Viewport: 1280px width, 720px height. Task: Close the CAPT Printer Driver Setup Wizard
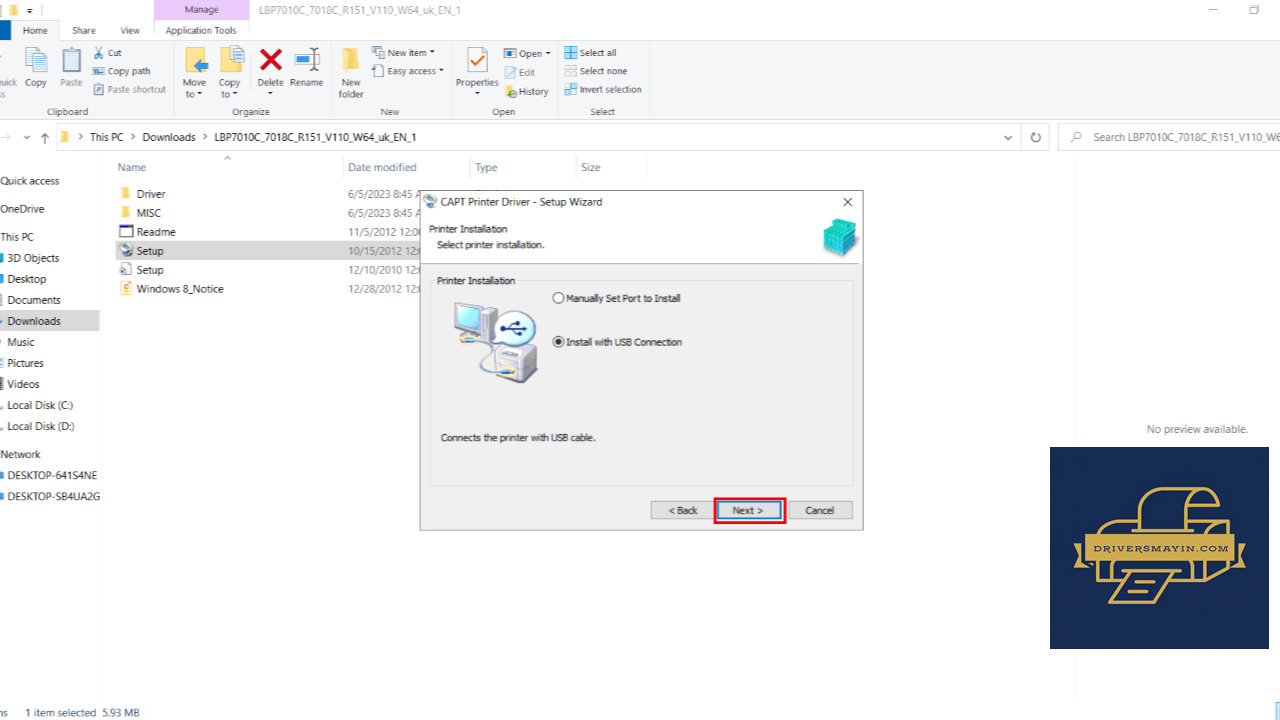click(848, 202)
